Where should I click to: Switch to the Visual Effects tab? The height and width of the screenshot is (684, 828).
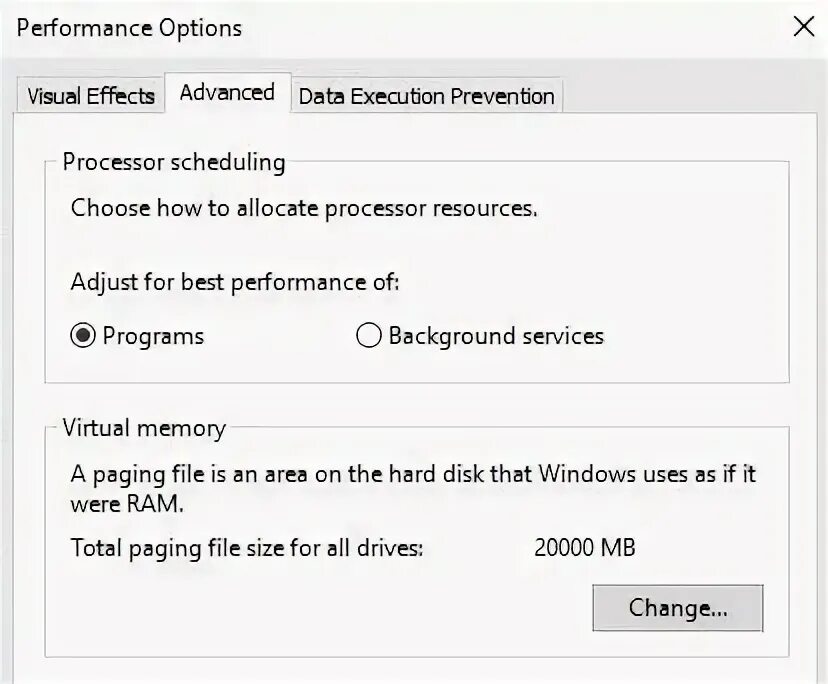coord(90,96)
